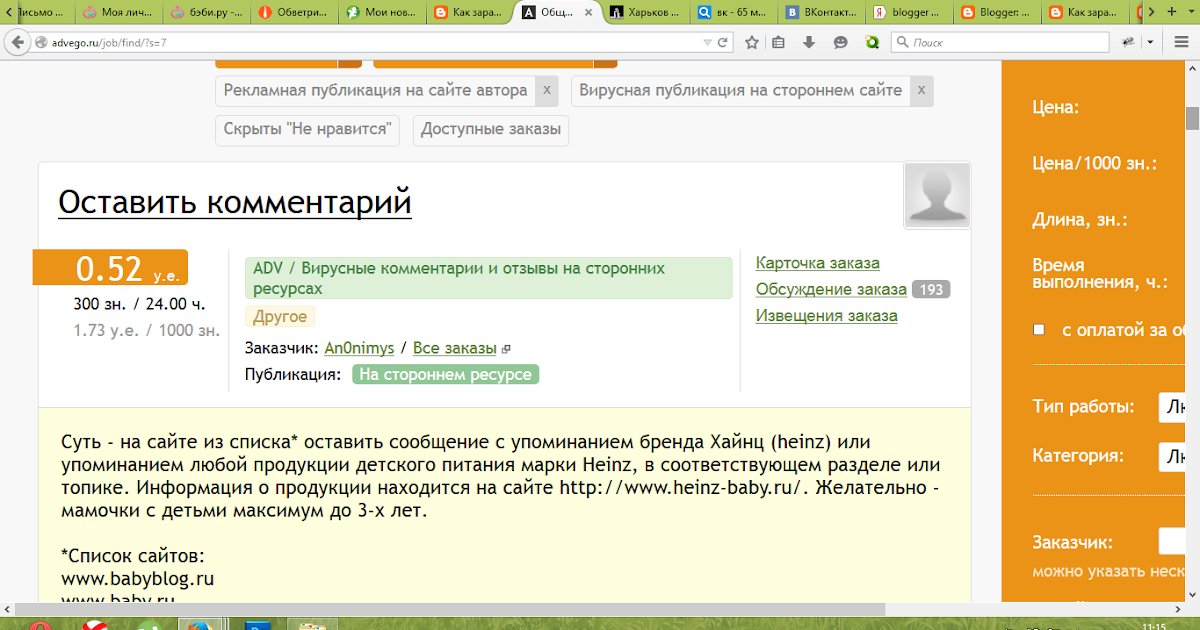Open the dropdown arrow next to extension icon

pyautogui.click(x=1151, y=43)
